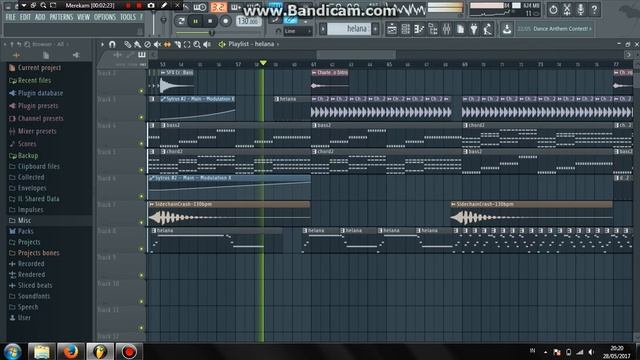
Task: Click the record button in transport
Action: [x=225, y=21]
